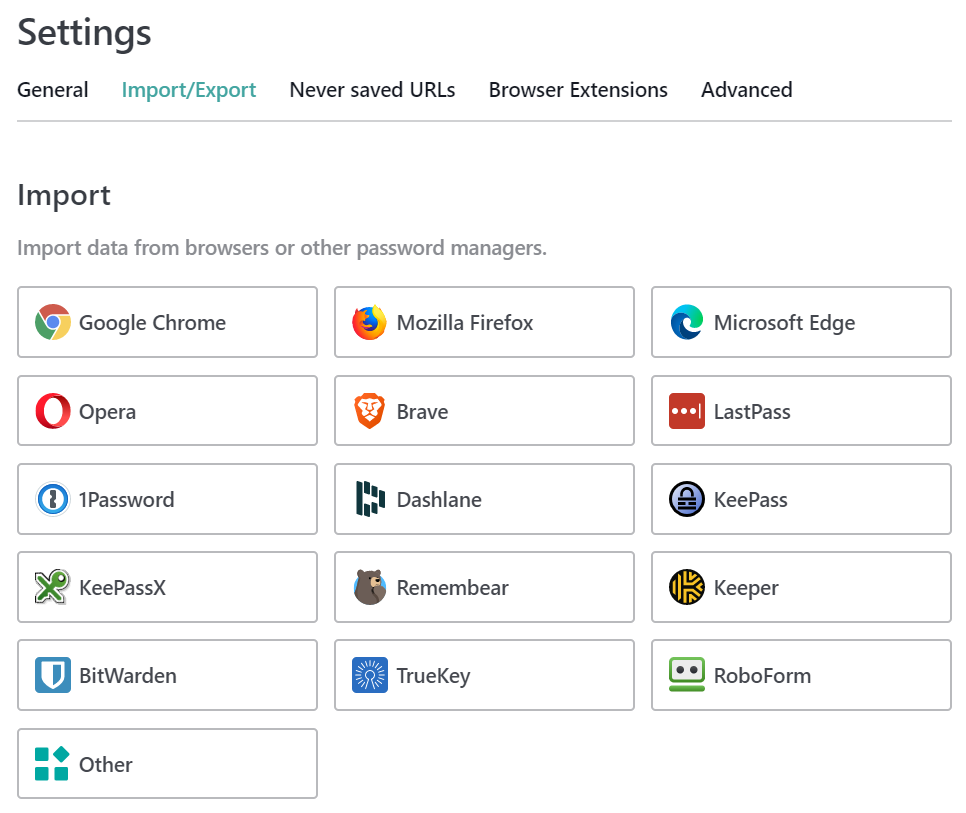Click the Remembear bear icon
966x813 pixels.
(x=370, y=587)
